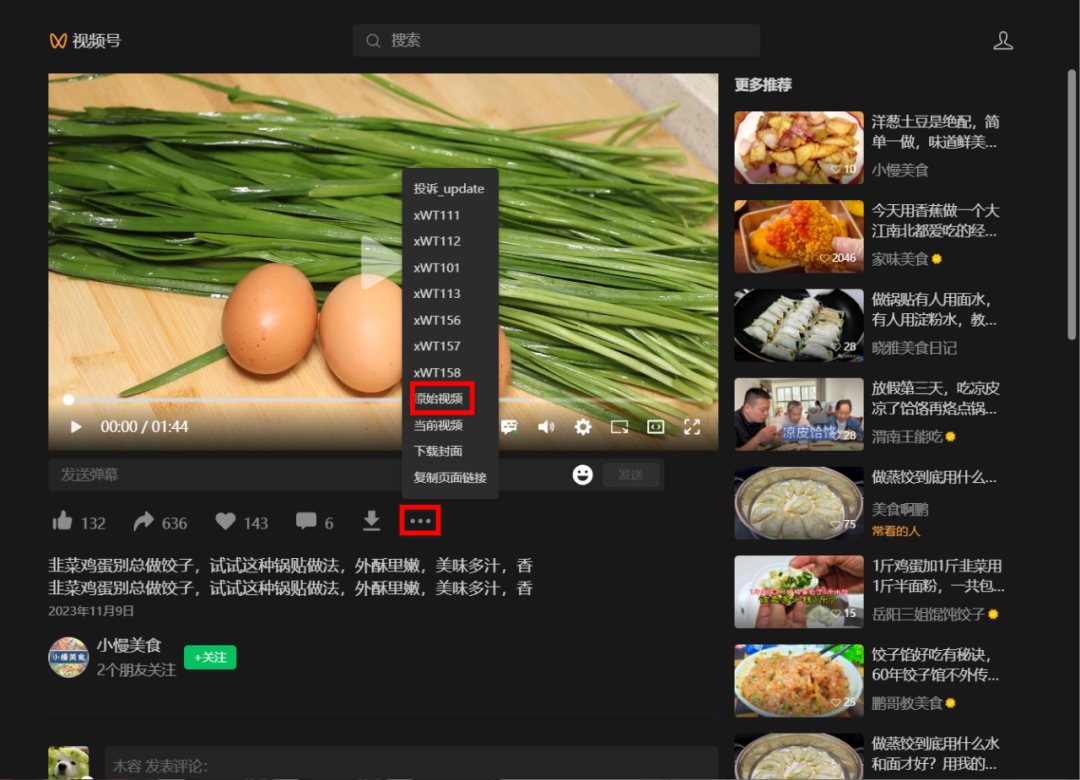The width and height of the screenshot is (1080, 780).
Task: Click the download arrow icon
Action: click(x=371, y=521)
